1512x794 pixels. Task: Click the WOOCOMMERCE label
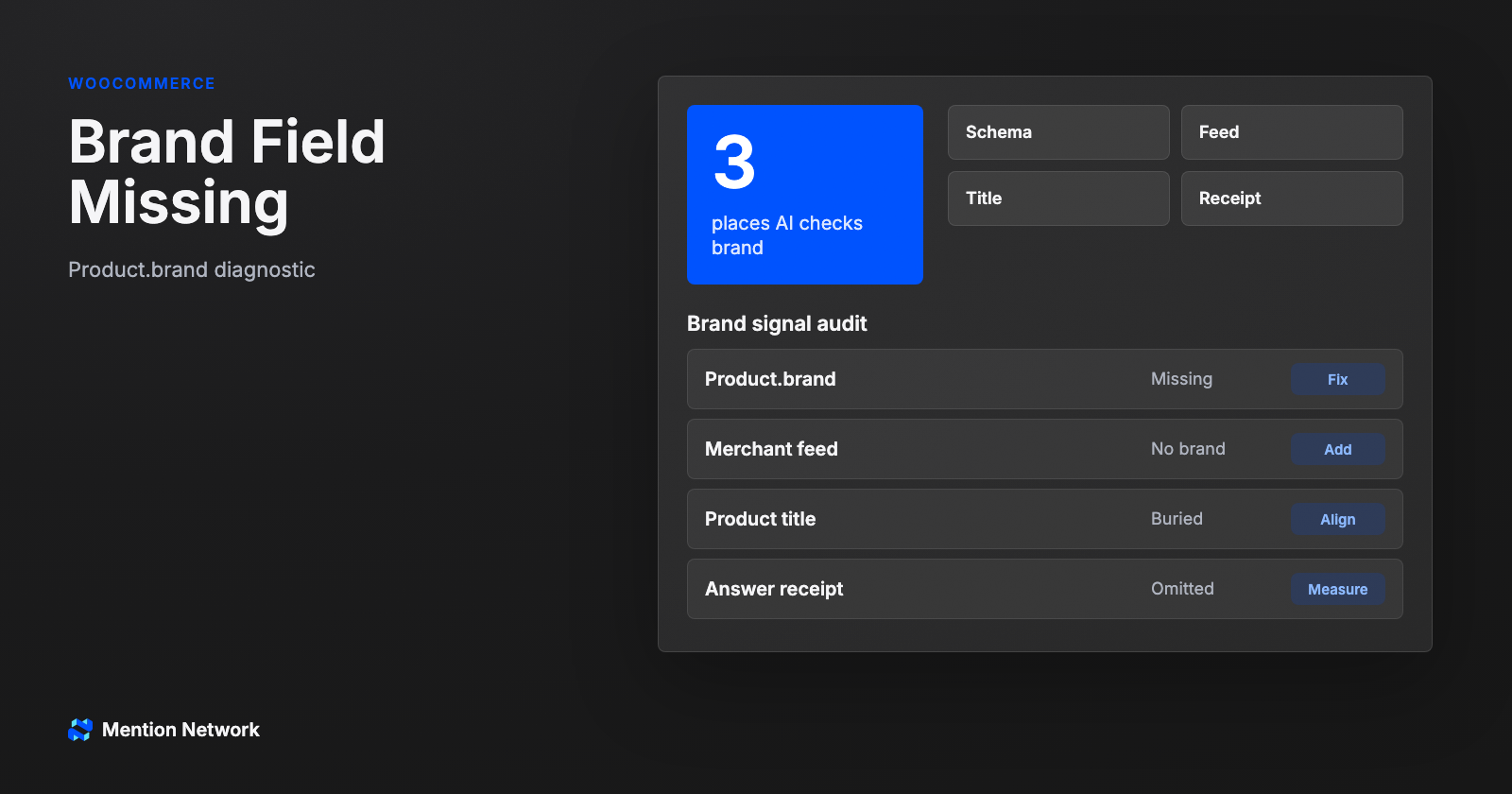click(x=142, y=83)
